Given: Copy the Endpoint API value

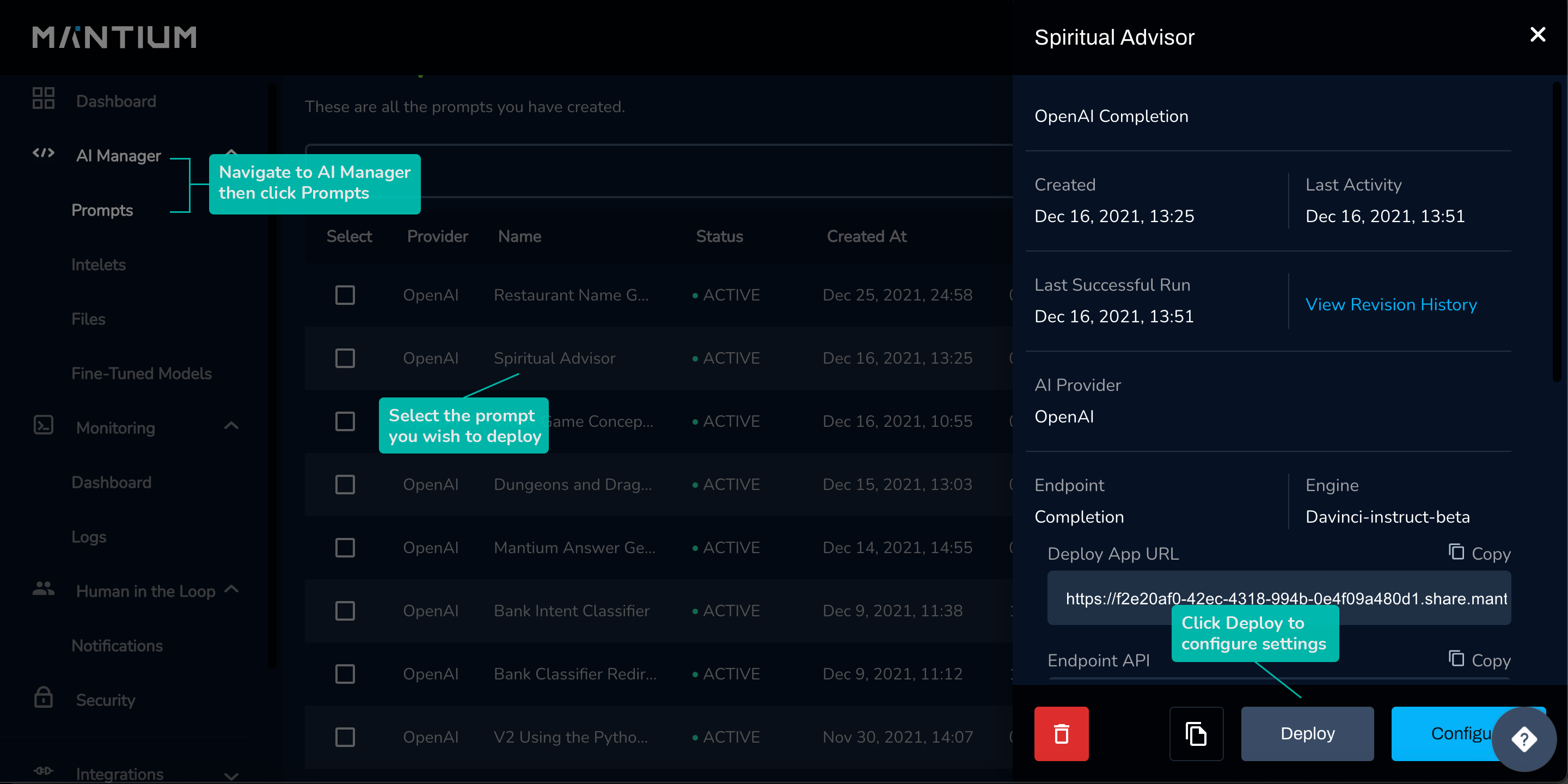Looking at the screenshot, I should pyautogui.click(x=1479, y=660).
